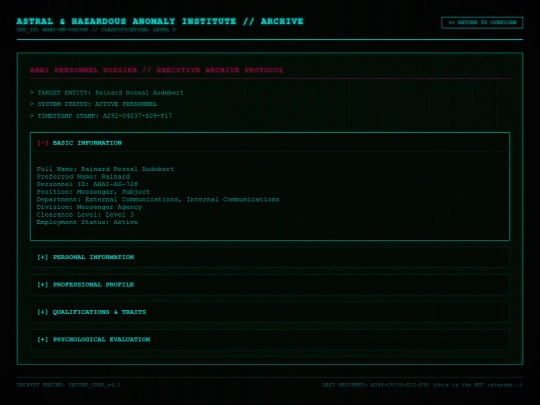Screen dimensions: 540x405
Task: Click the Last Reviewed footer text
Action: (x=423, y=385)
